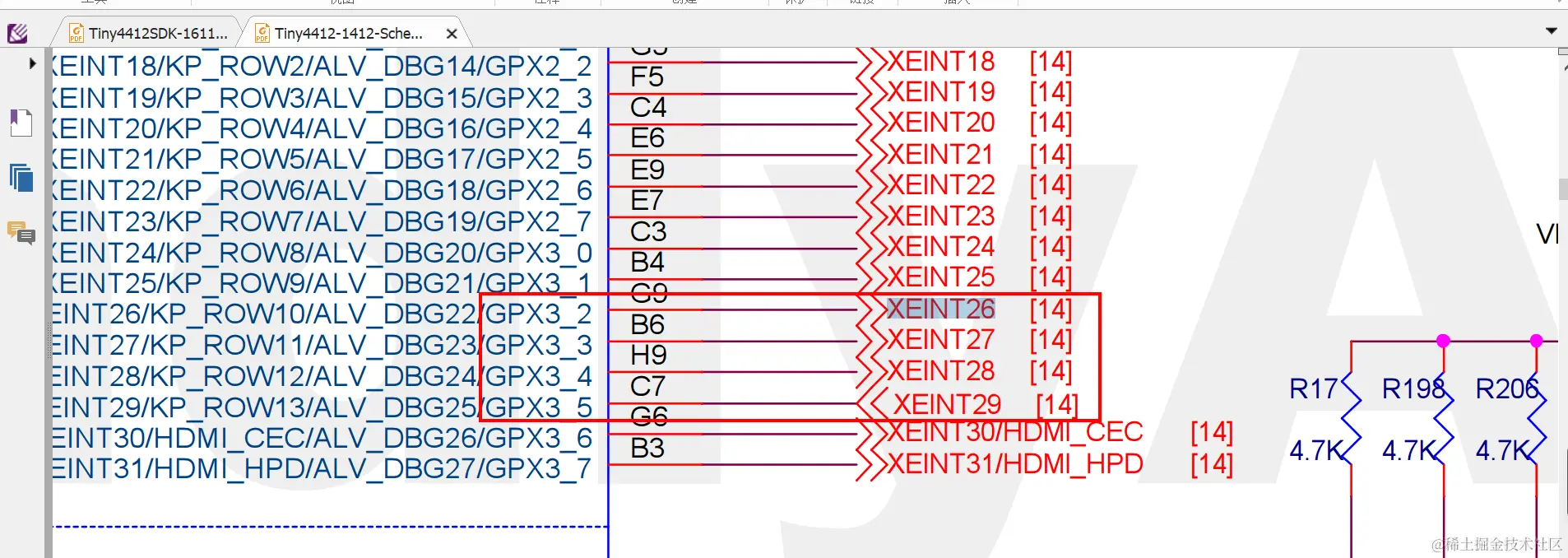Click the EINT26/KP_ROW10/ALV_DBG22/GPX3_2 pin name

point(322,314)
